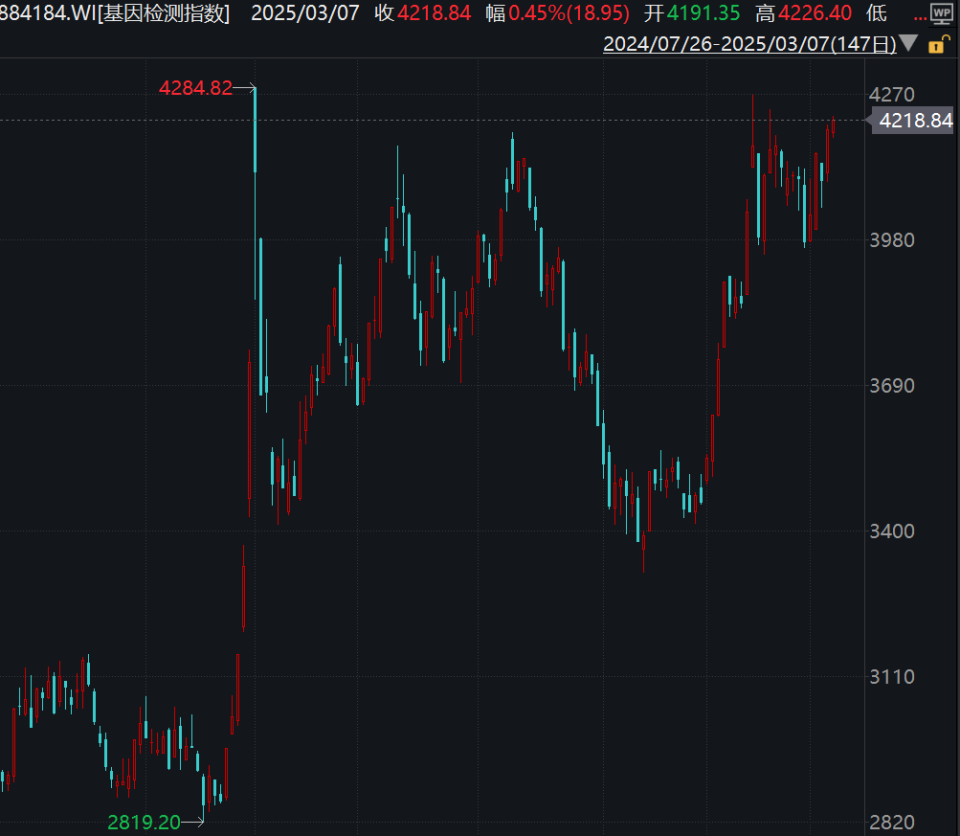Open the date range dropdown triangle

coord(908,43)
